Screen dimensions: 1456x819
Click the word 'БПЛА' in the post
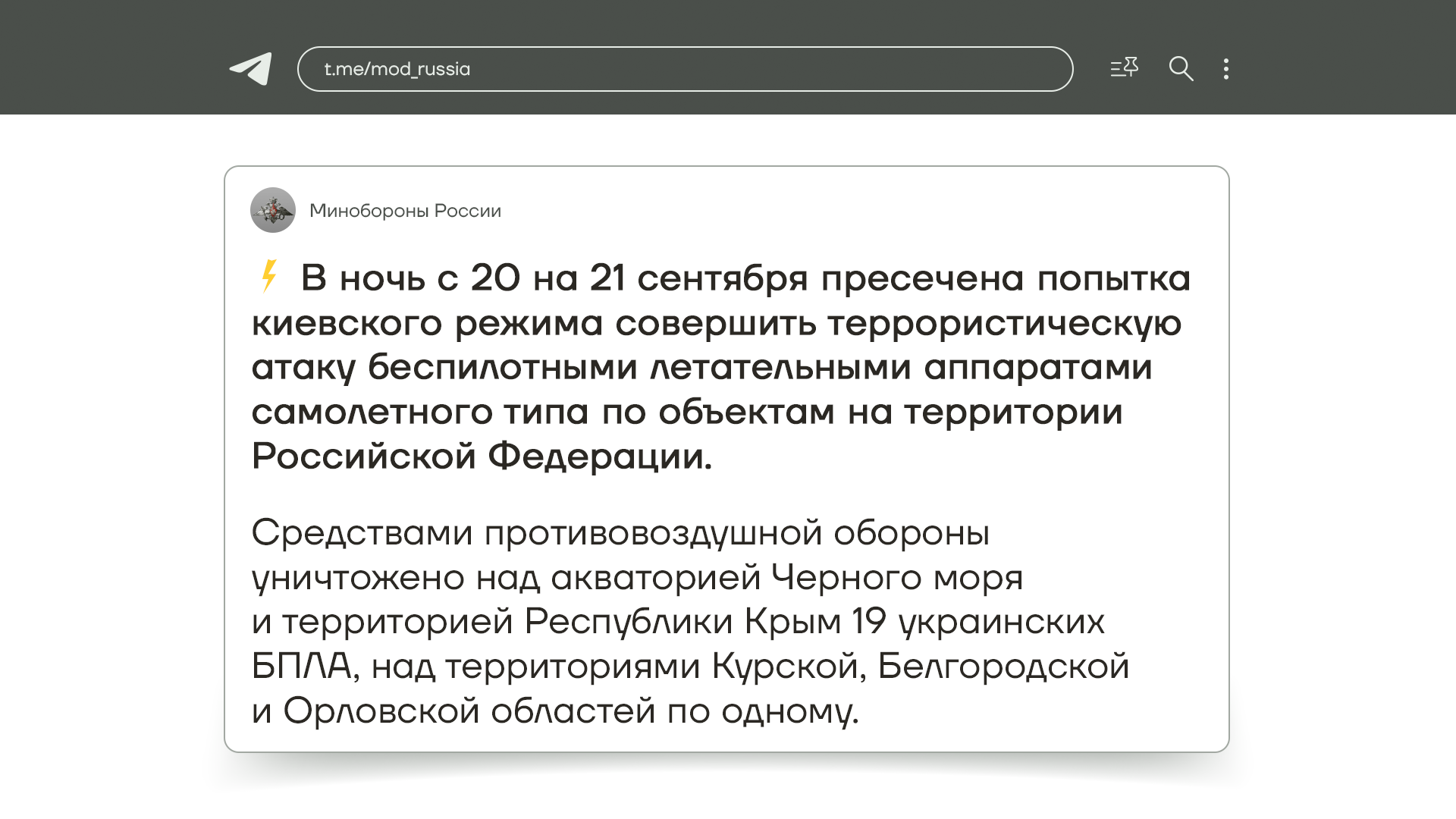coord(302,667)
